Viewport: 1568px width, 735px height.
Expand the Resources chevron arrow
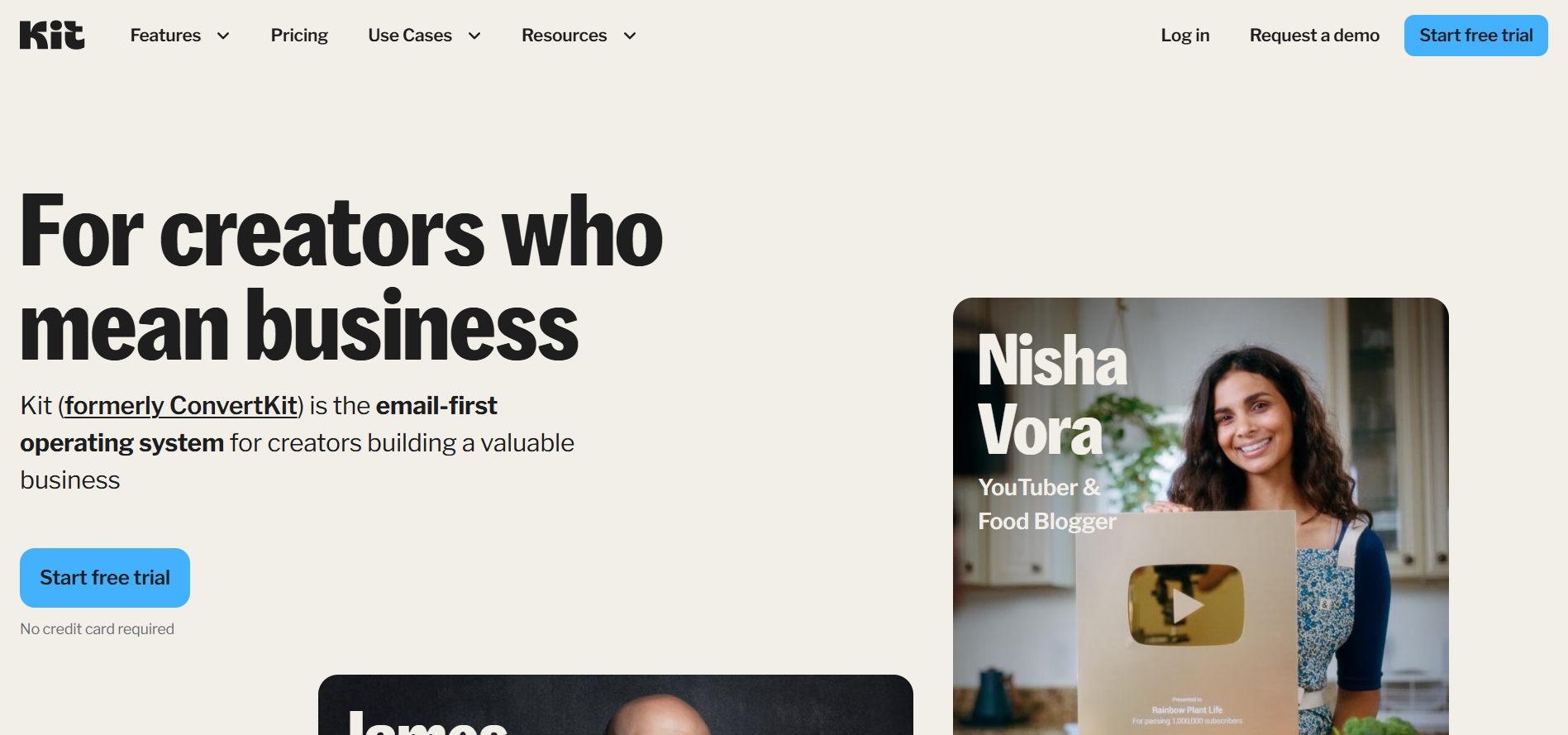click(x=630, y=36)
